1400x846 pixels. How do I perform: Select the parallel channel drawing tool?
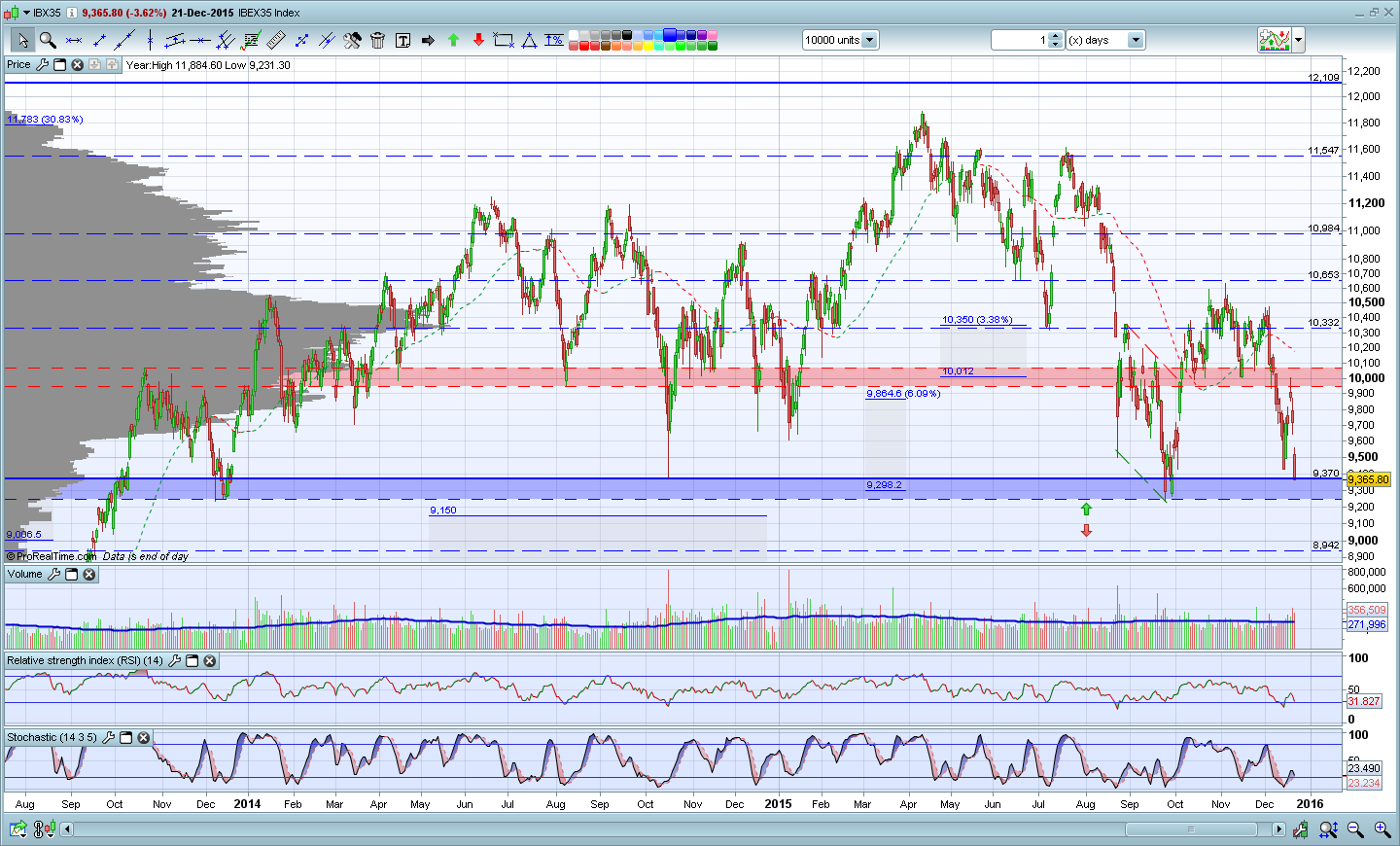pyautogui.click(x=175, y=40)
